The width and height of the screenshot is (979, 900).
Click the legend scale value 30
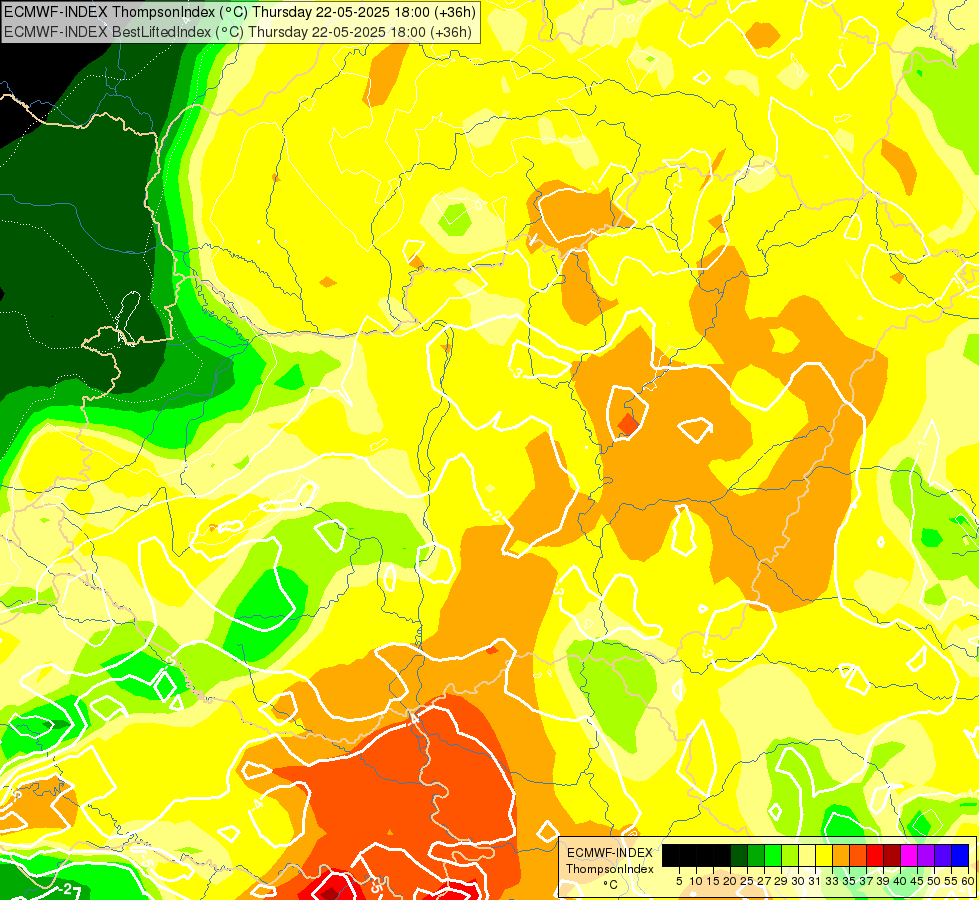(x=798, y=881)
